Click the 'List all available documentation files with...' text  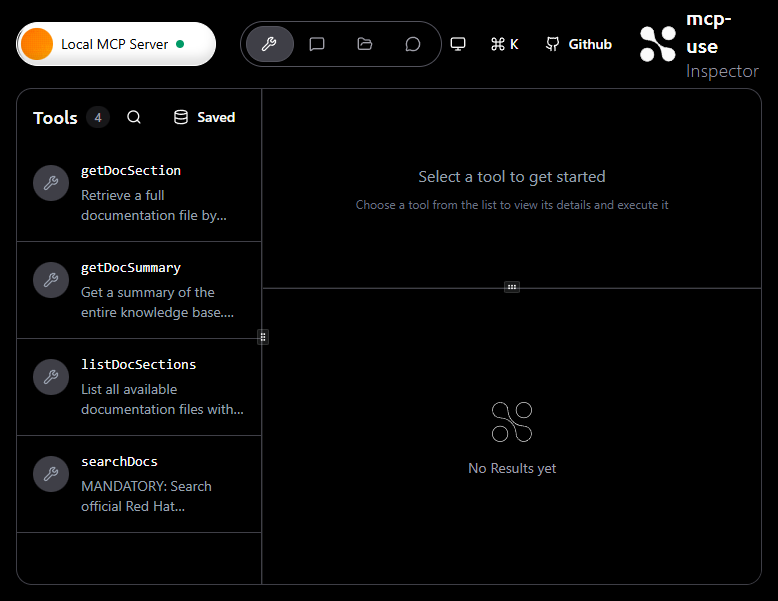[x=162, y=400]
